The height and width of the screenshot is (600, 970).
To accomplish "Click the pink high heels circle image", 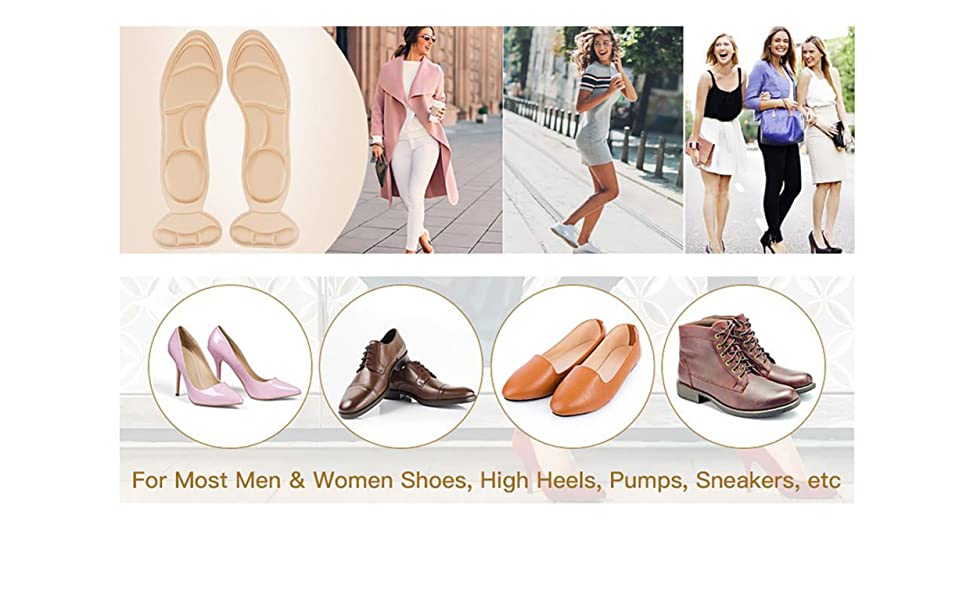I will coord(230,366).
